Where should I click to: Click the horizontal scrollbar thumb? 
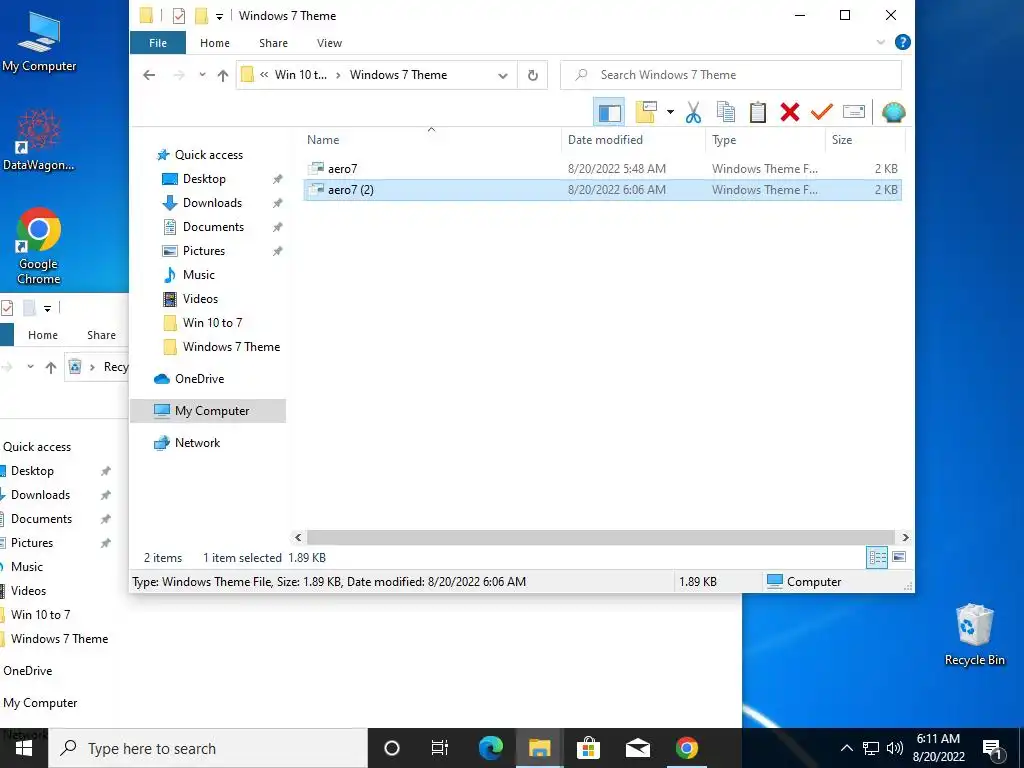coord(601,537)
